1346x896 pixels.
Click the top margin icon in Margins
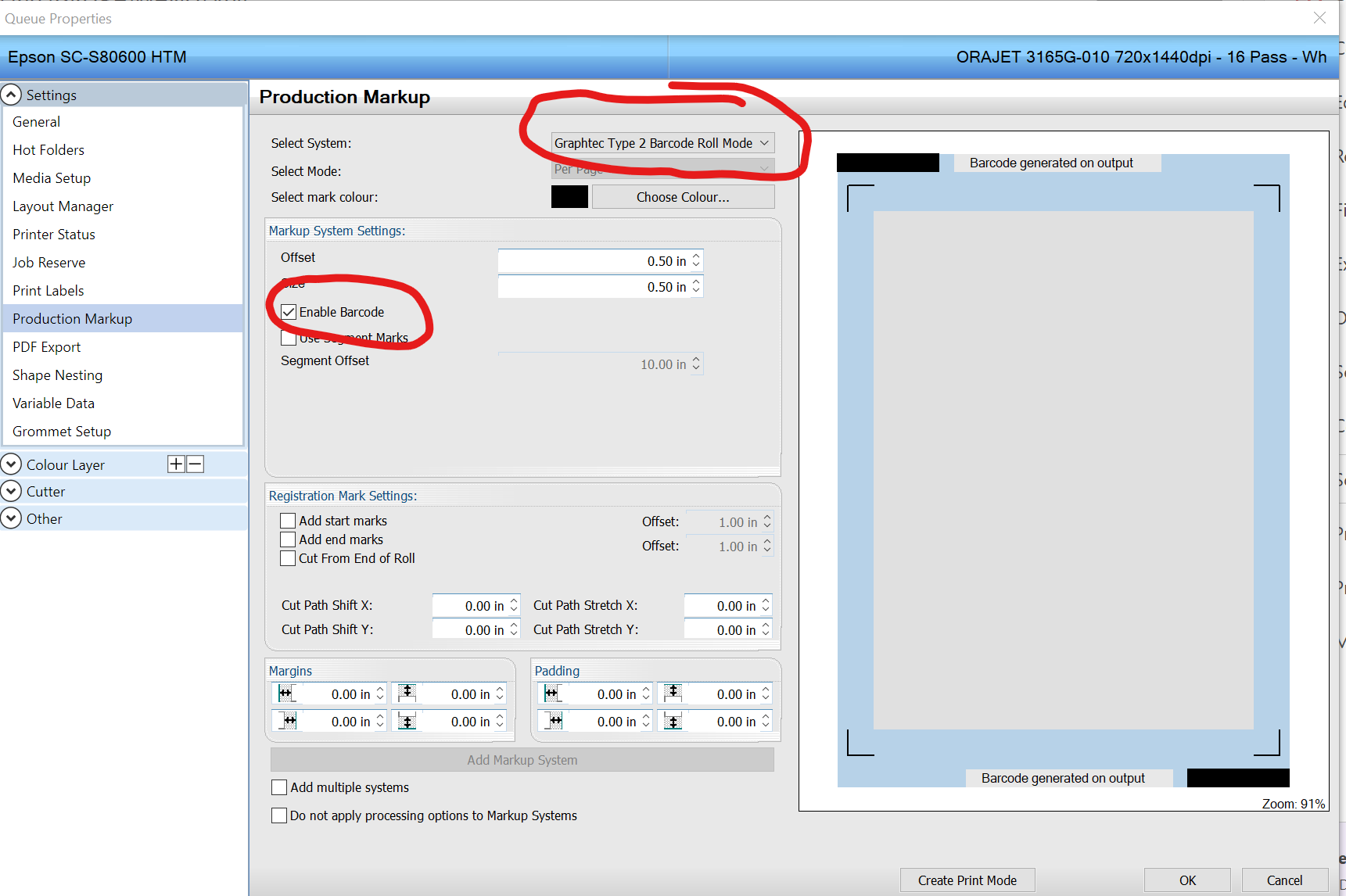(407, 694)
